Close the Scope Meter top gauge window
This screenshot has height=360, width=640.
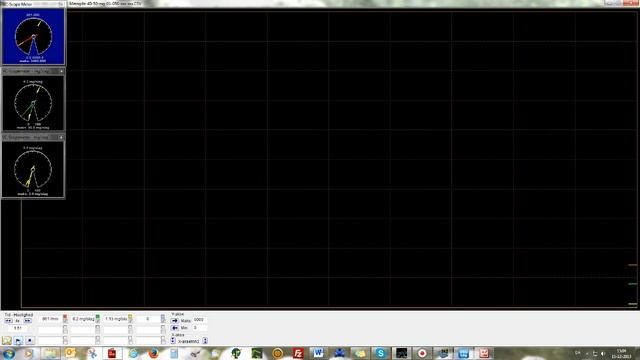[61, 4]
